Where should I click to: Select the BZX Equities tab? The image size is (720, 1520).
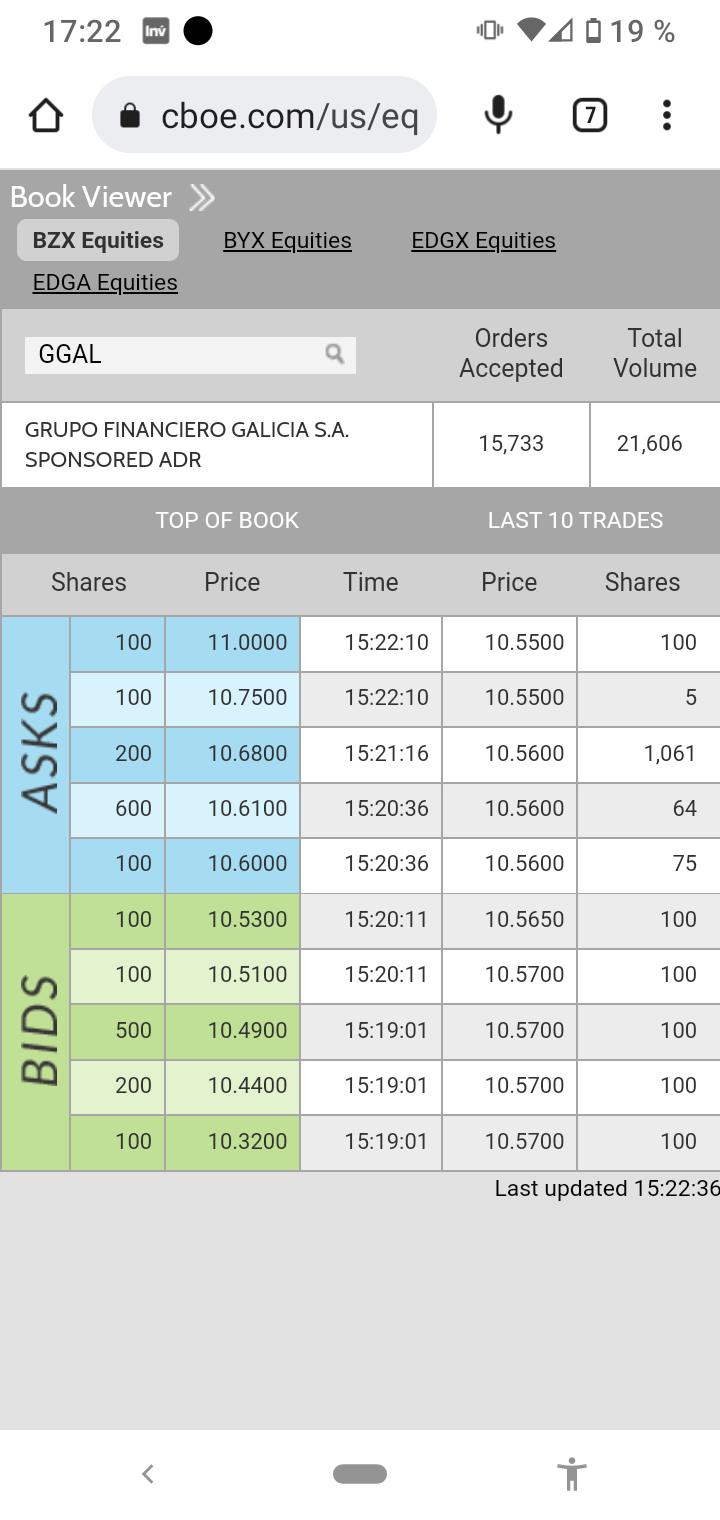pyautogui.click(x=98, y=241)
